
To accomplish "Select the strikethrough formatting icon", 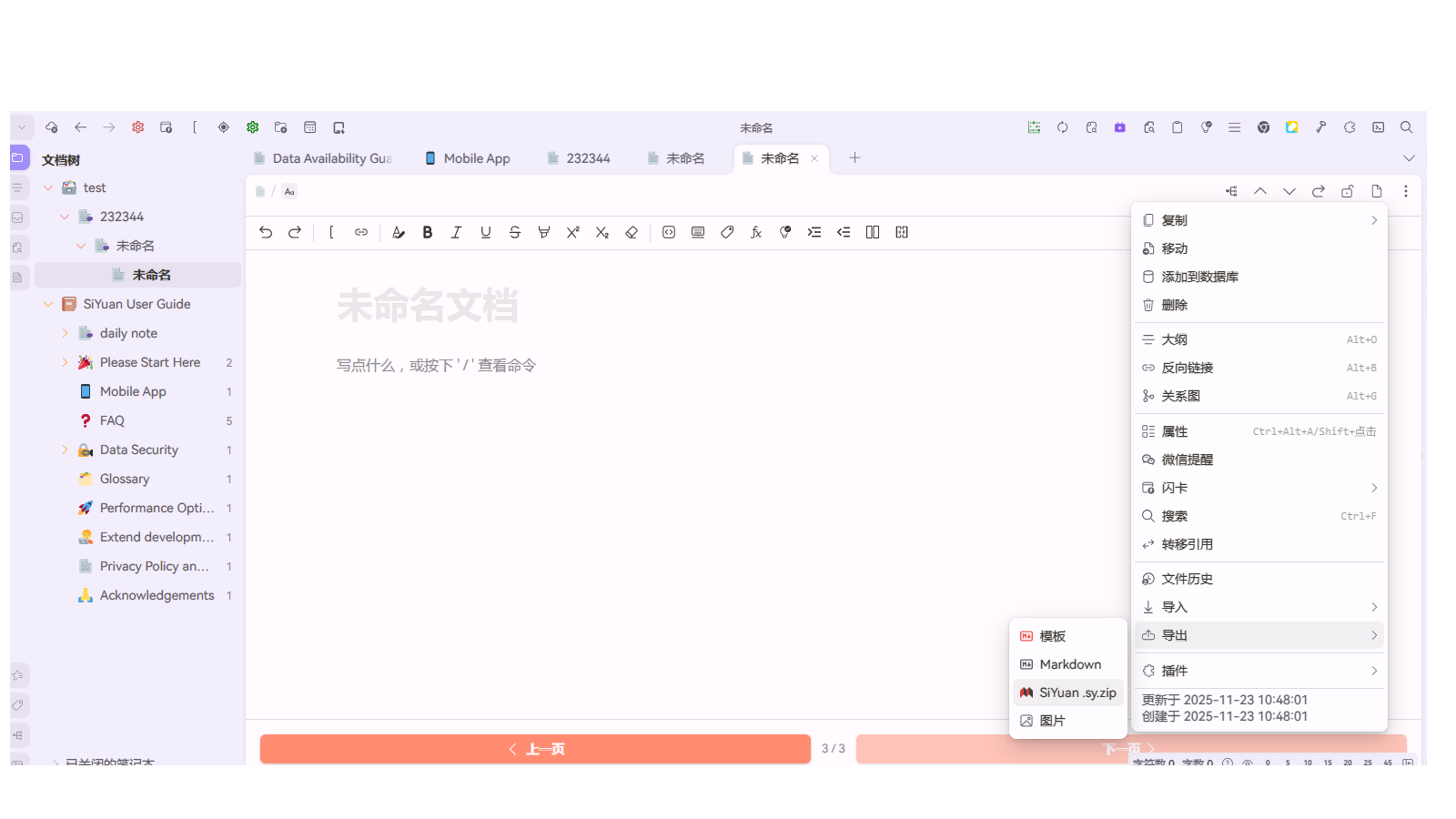I will click(x=514, y=232).
